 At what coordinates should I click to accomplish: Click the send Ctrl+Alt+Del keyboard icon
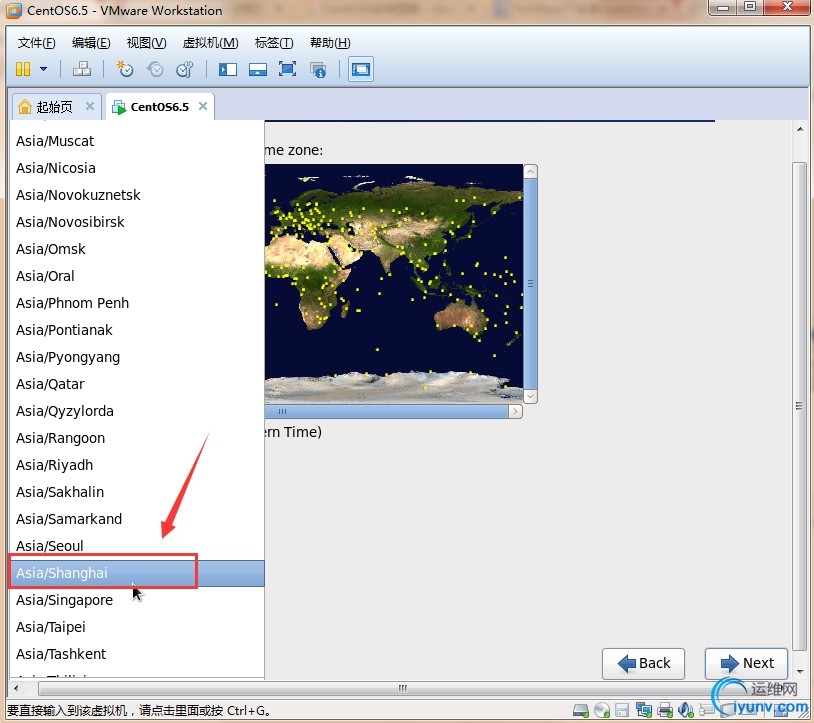pyautogui.click(x=82, y=69)
